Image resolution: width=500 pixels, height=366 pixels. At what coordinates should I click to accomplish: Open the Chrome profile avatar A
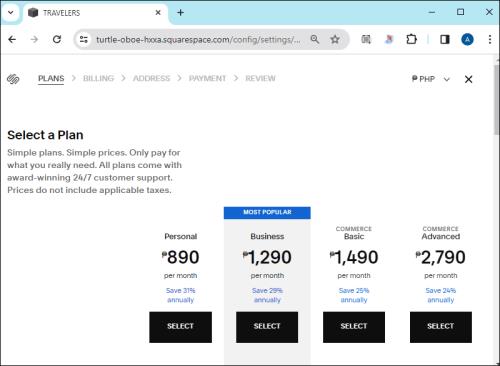pos(467,39)
